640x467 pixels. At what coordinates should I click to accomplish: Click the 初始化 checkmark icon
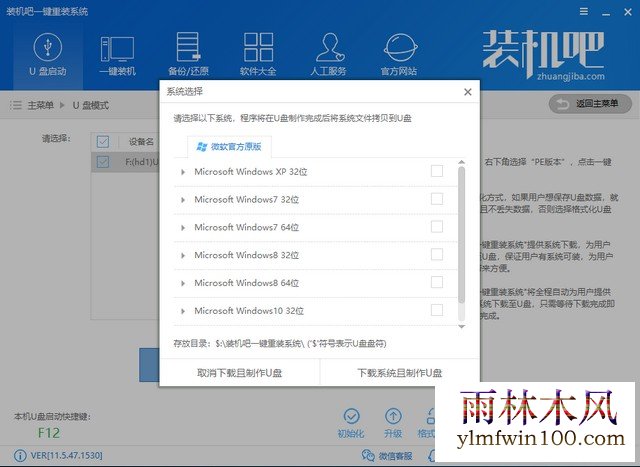tap(351, 416)
